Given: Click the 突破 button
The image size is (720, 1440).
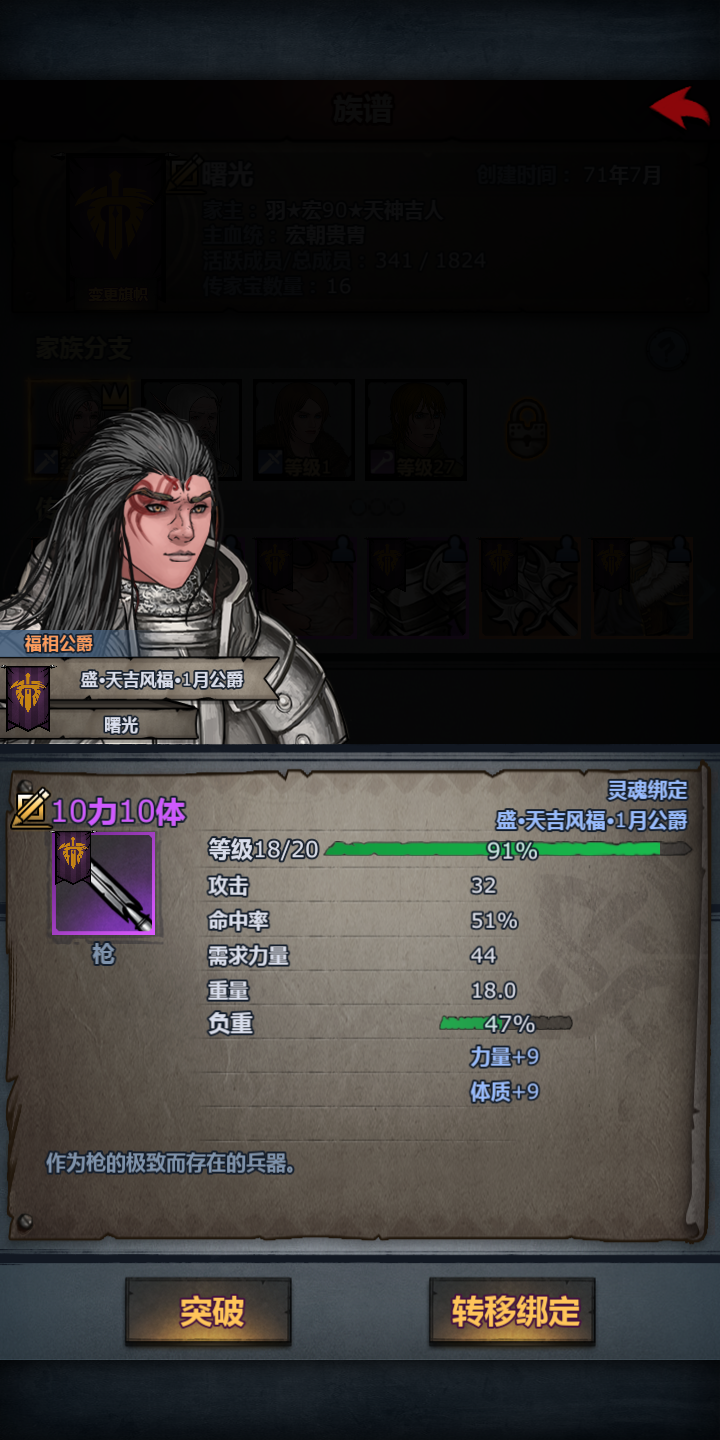Looking at the screenshot, I should 209,1312.
